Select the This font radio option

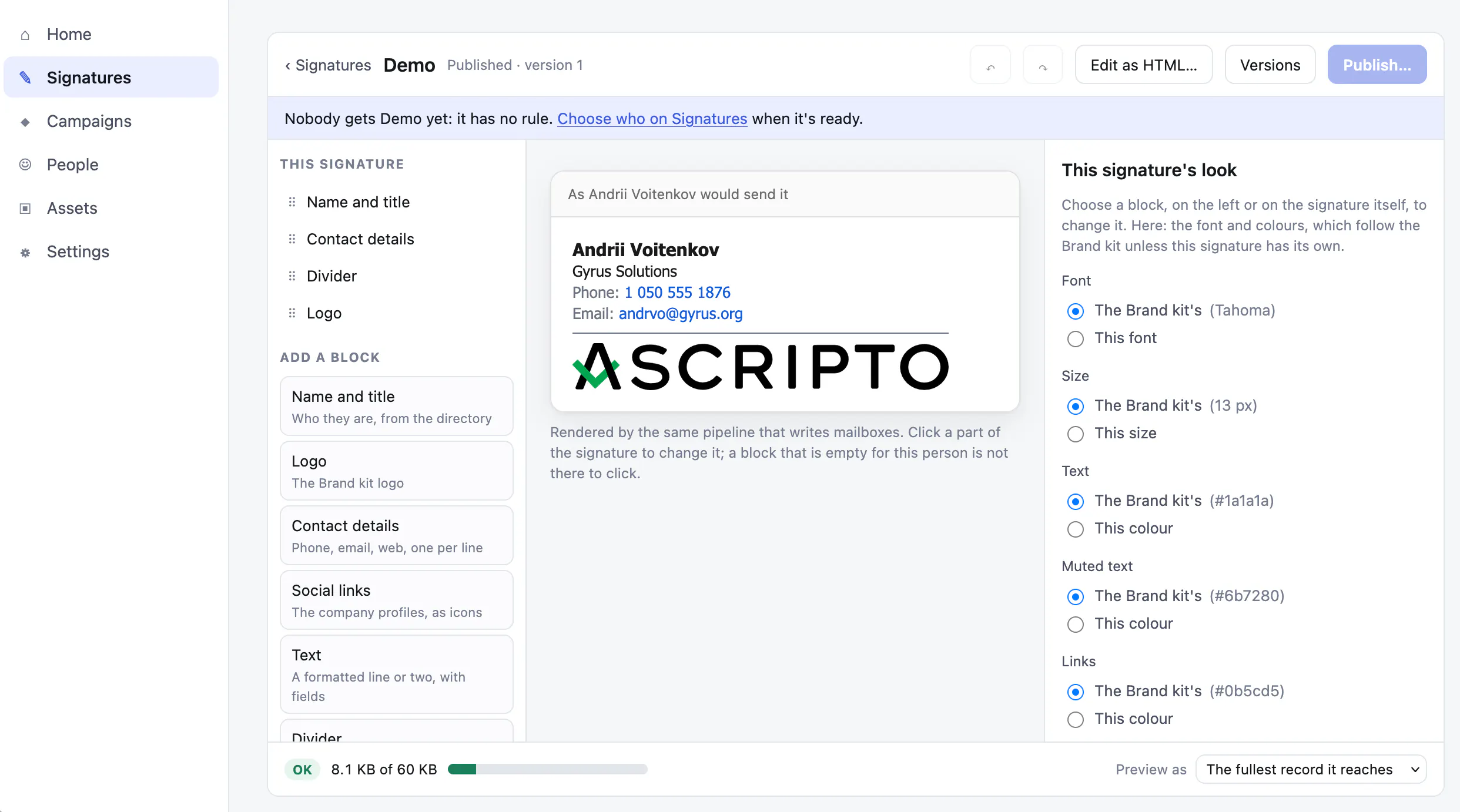coord(1076,338)
